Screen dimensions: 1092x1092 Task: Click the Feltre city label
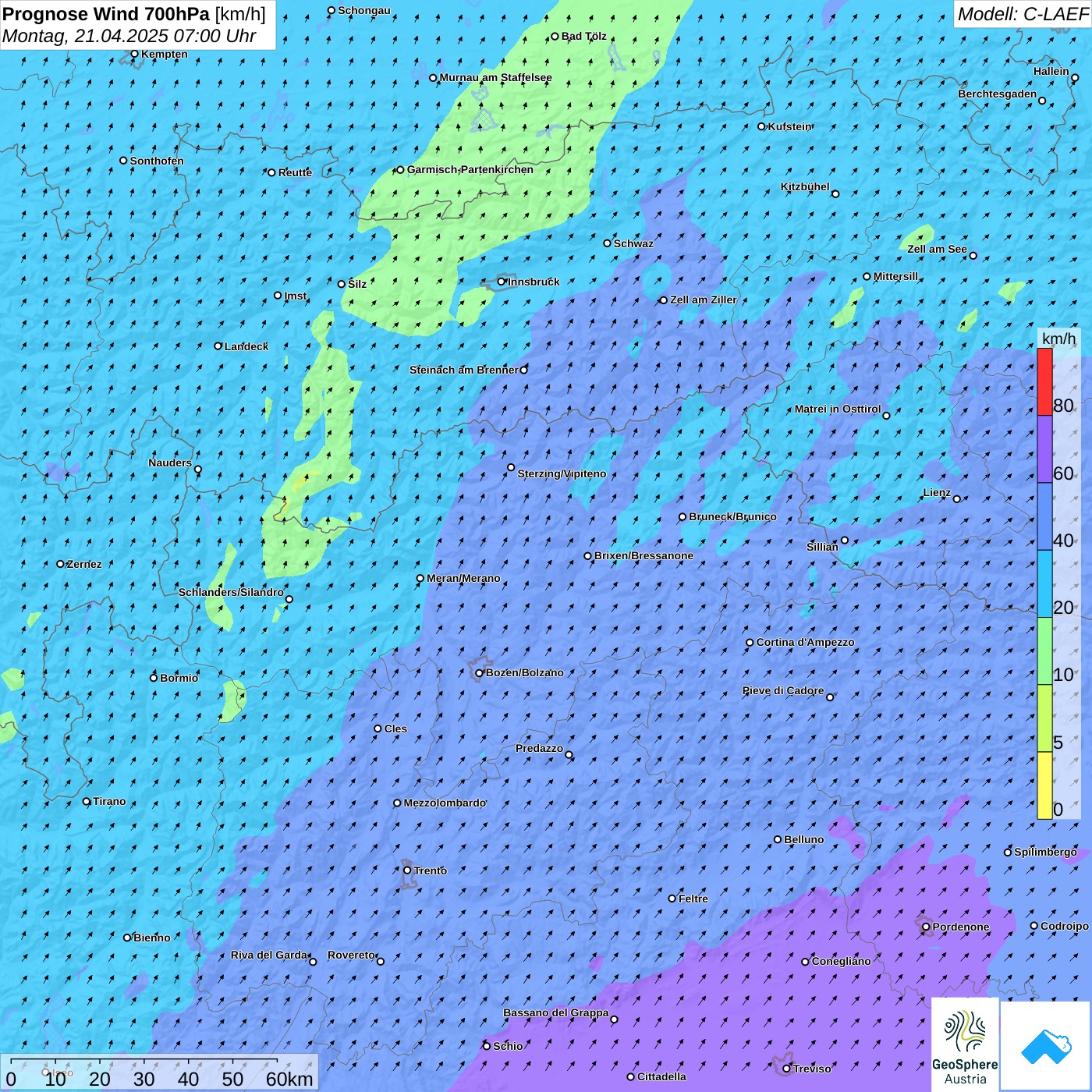coord(693,899)
